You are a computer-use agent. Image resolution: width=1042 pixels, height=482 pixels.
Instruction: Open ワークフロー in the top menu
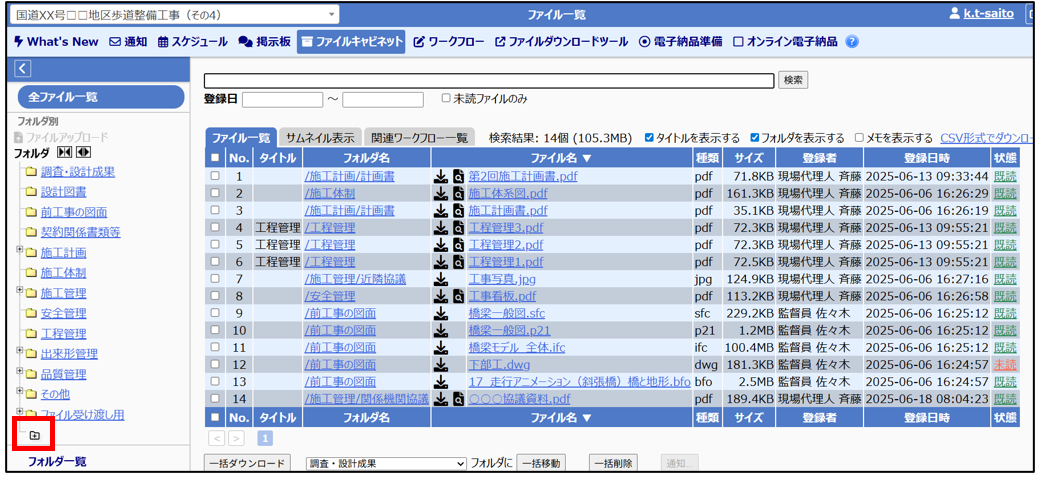[x=449, y=42]
